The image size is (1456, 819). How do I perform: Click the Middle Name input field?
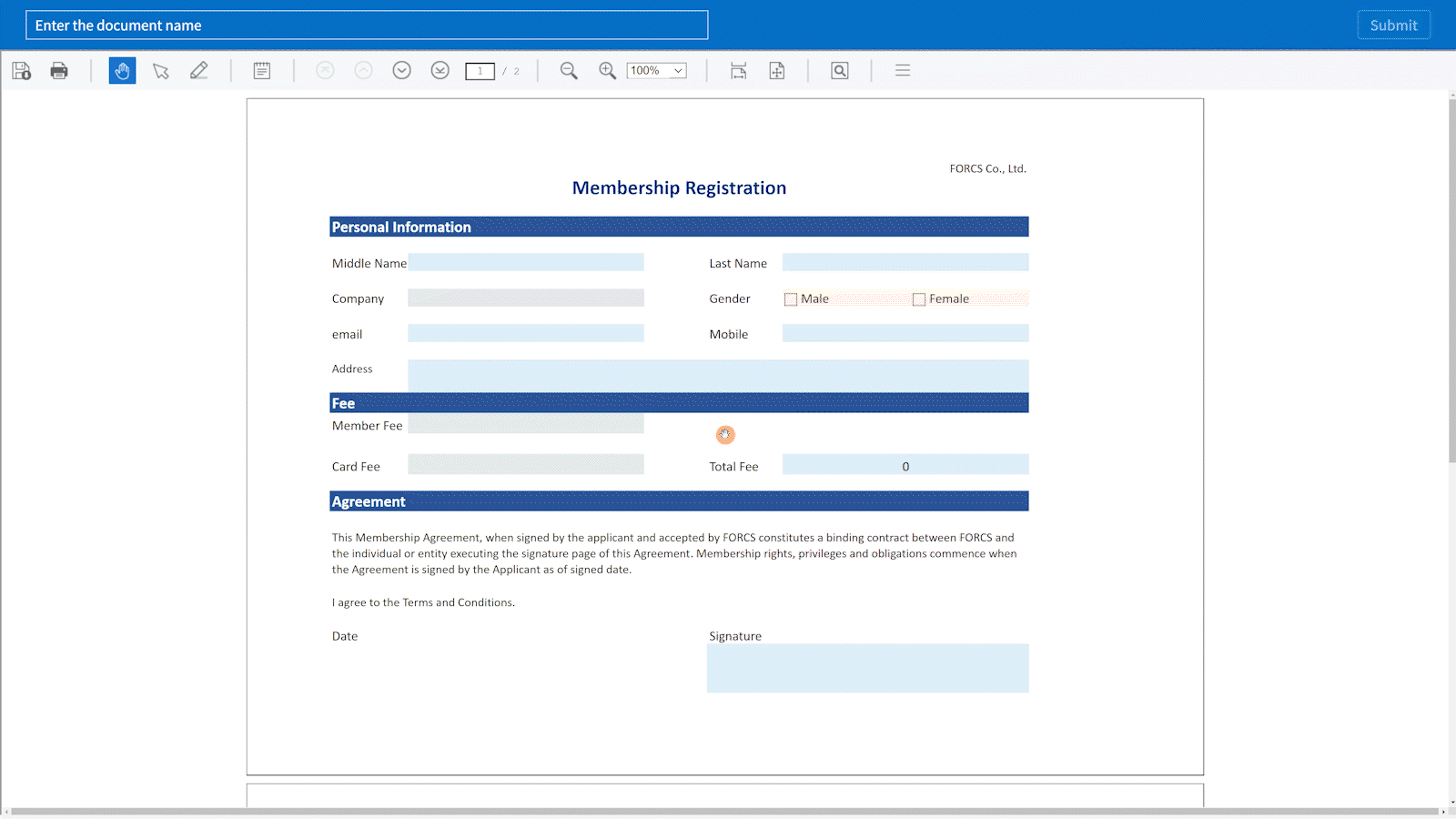pos(526,262)
